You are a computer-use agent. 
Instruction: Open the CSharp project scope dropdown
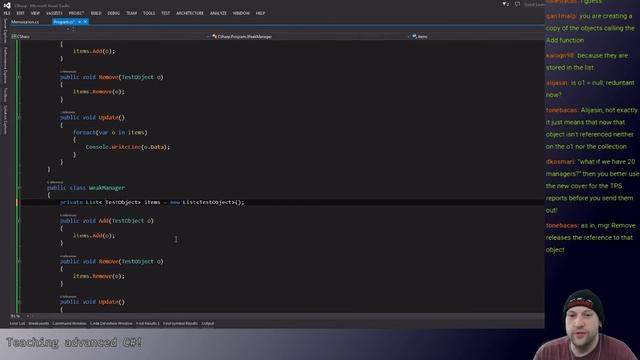110,36
